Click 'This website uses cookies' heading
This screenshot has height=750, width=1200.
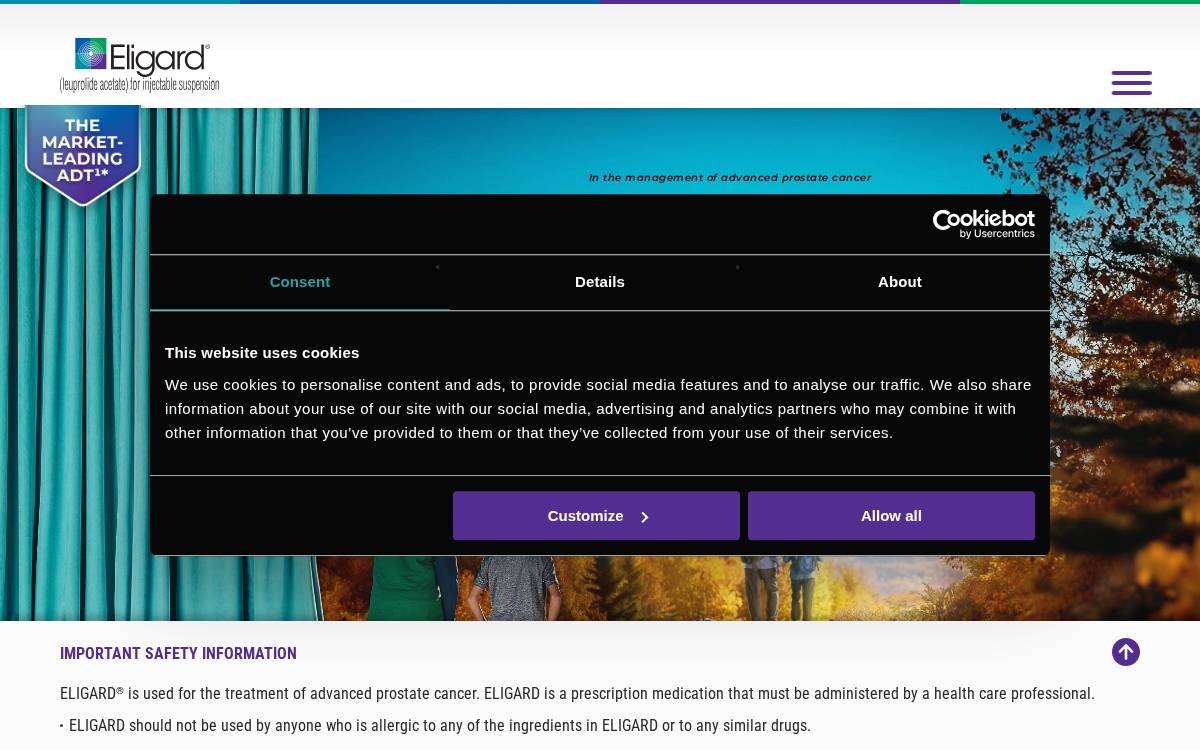262,352
